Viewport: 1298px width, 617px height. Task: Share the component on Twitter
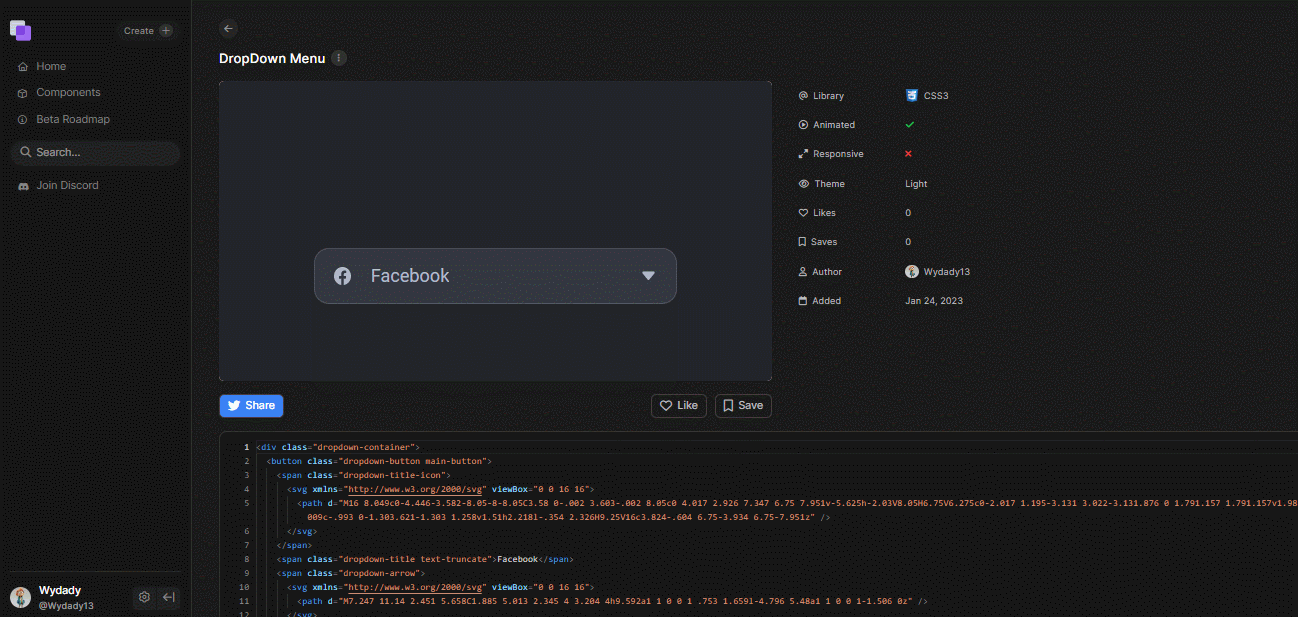[251, 405]
